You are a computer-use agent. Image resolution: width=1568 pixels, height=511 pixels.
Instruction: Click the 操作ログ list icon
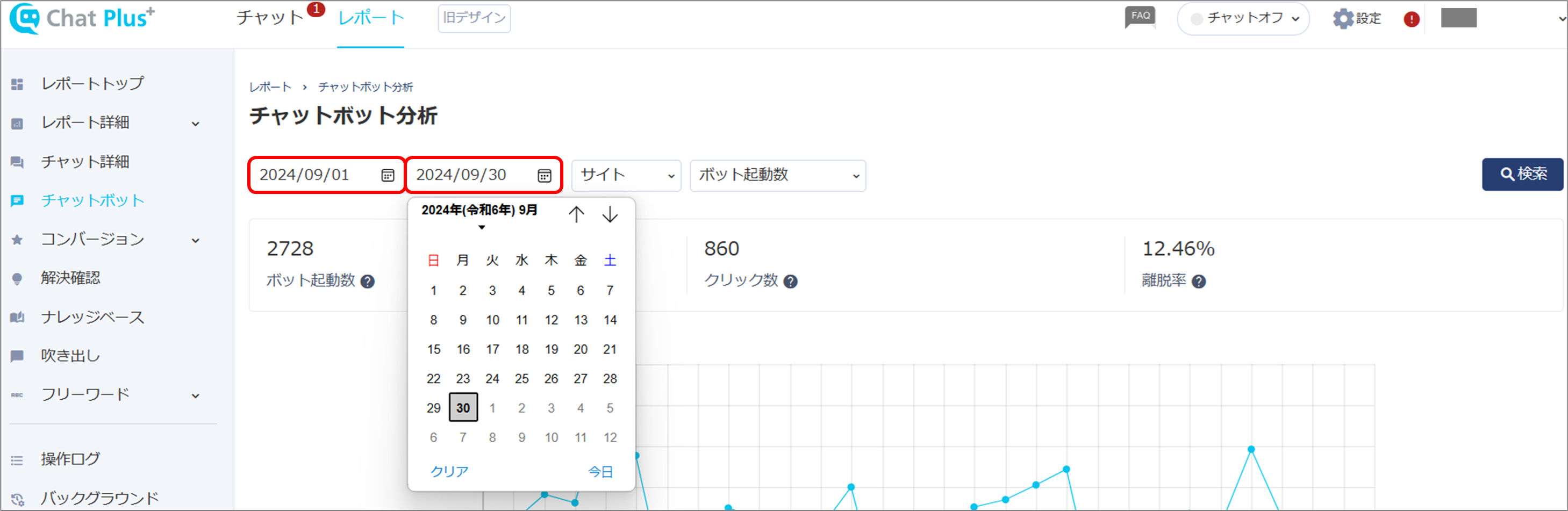pyautogui.click(x=17, y=460)
